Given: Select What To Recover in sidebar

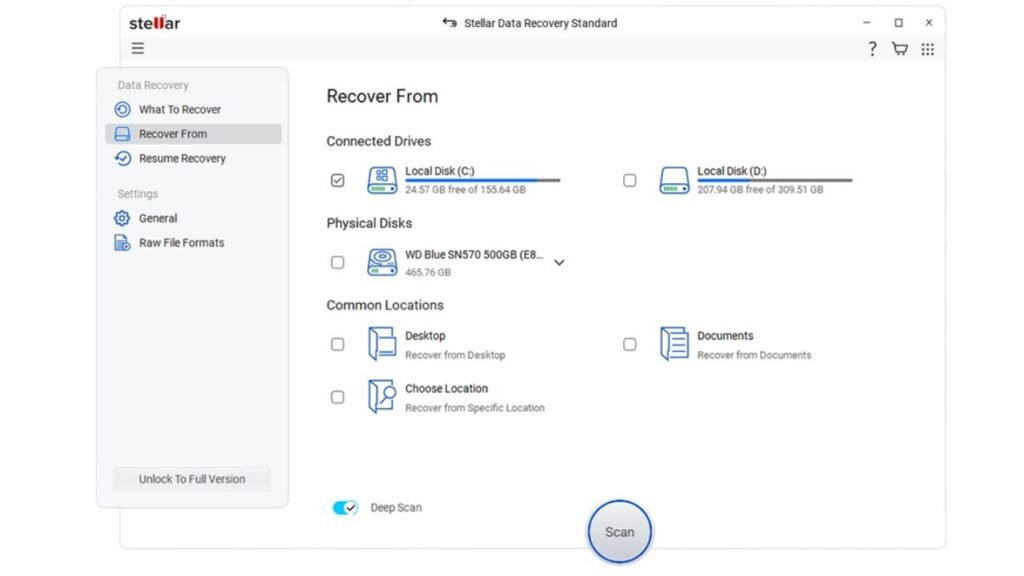Looking at the screenshot, I should click(x=179, y=110).
